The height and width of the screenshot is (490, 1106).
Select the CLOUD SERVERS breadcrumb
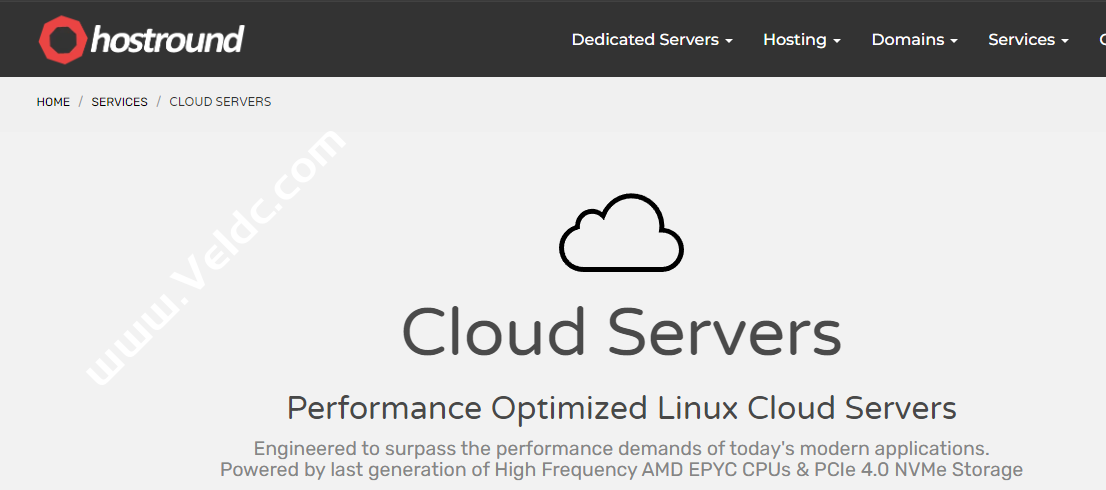click(x=220, y=102)
